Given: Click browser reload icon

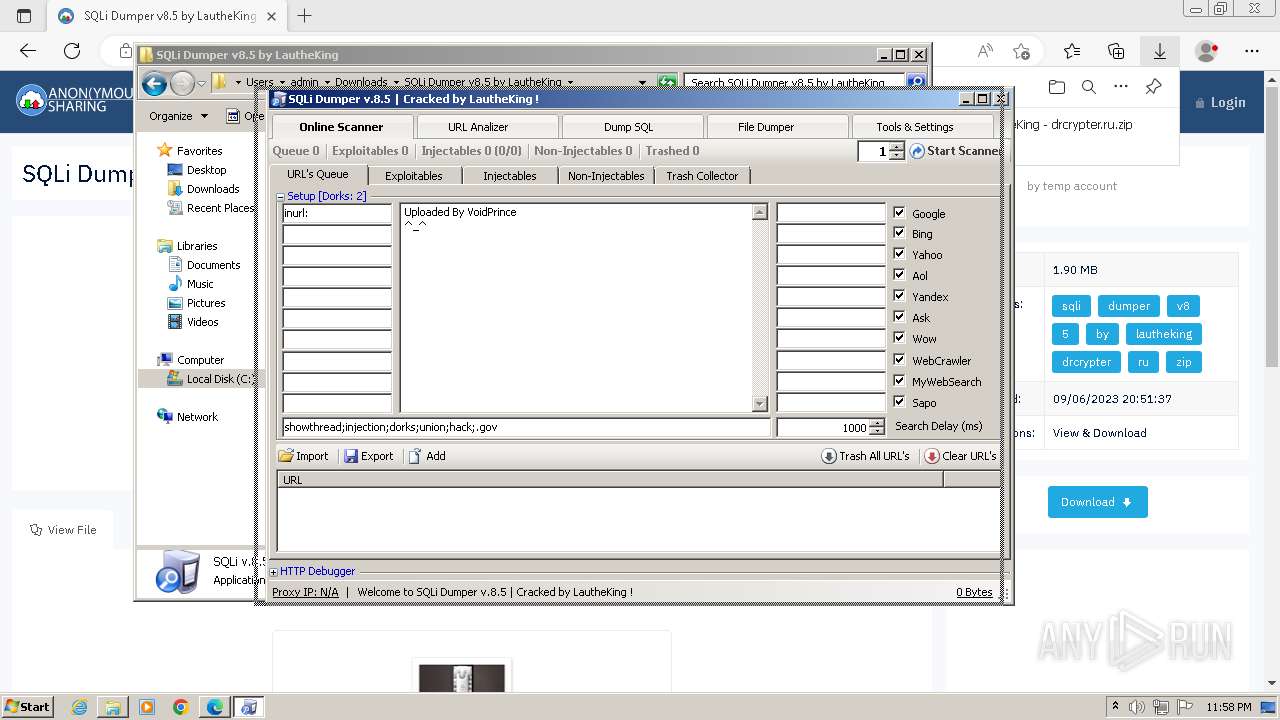Looking at the screenshot, I should tap(72, 51).
